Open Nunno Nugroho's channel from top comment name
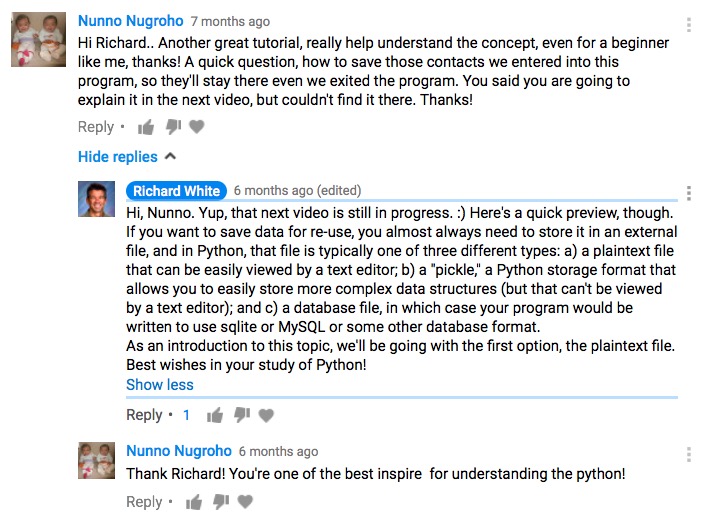The width and height of the screenshot is (721, 527). (x=131, y=21)
